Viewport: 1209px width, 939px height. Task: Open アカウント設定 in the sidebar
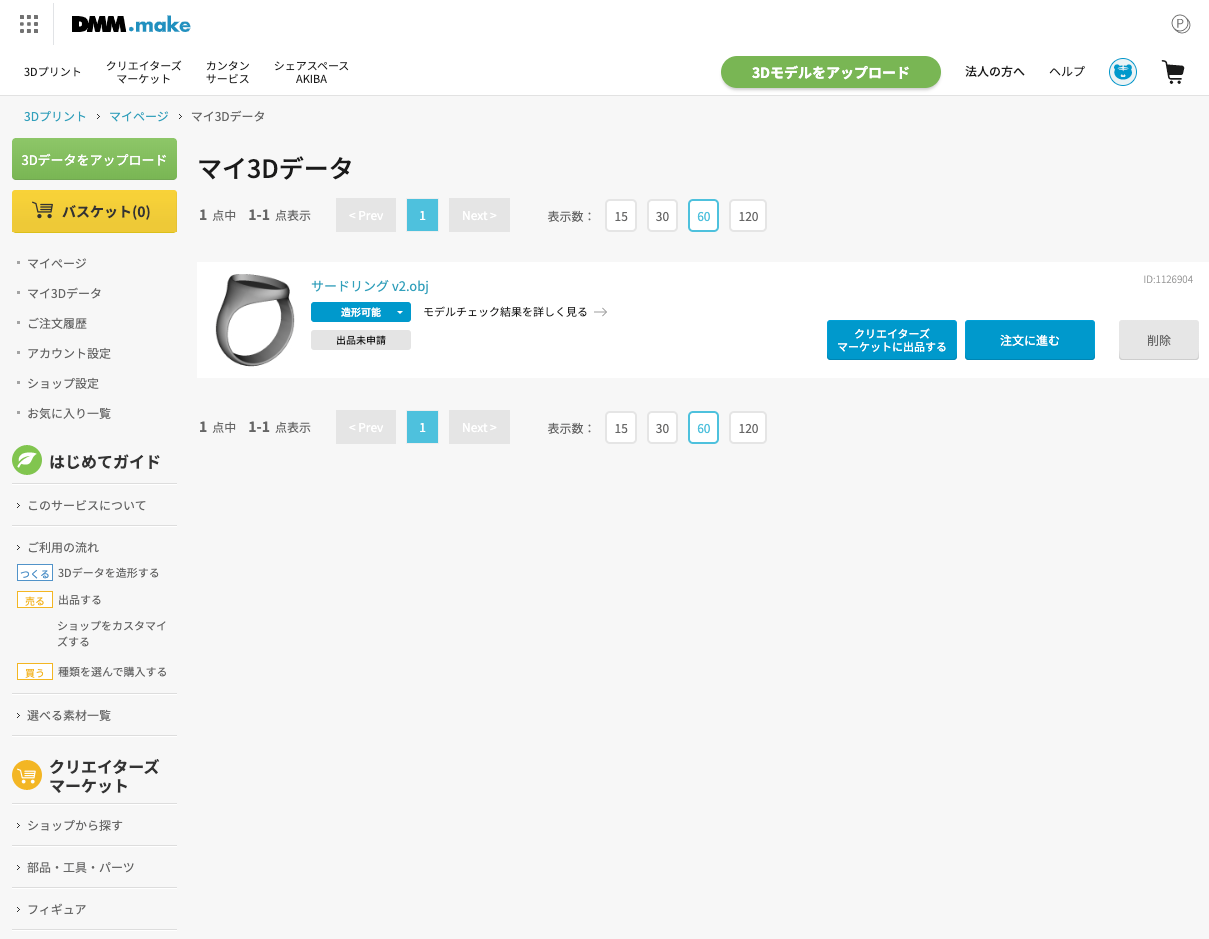69,353
